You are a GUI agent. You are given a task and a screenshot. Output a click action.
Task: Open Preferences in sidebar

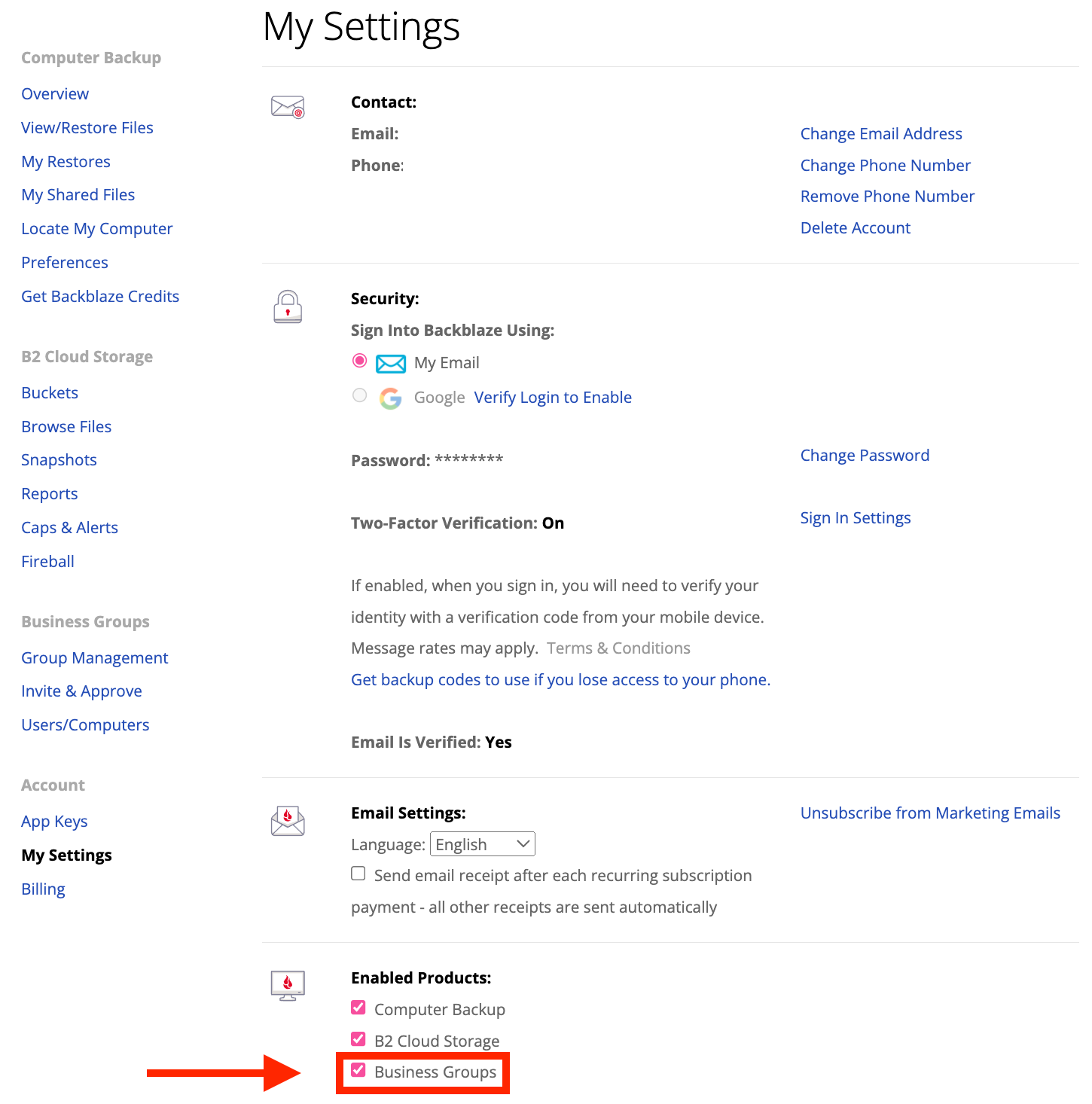click(65, 263)
